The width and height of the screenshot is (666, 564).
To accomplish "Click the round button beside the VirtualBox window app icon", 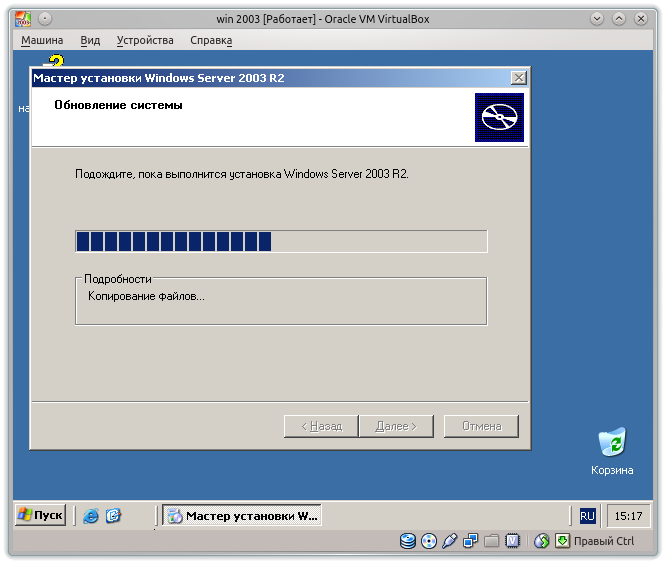I will 45,19.
